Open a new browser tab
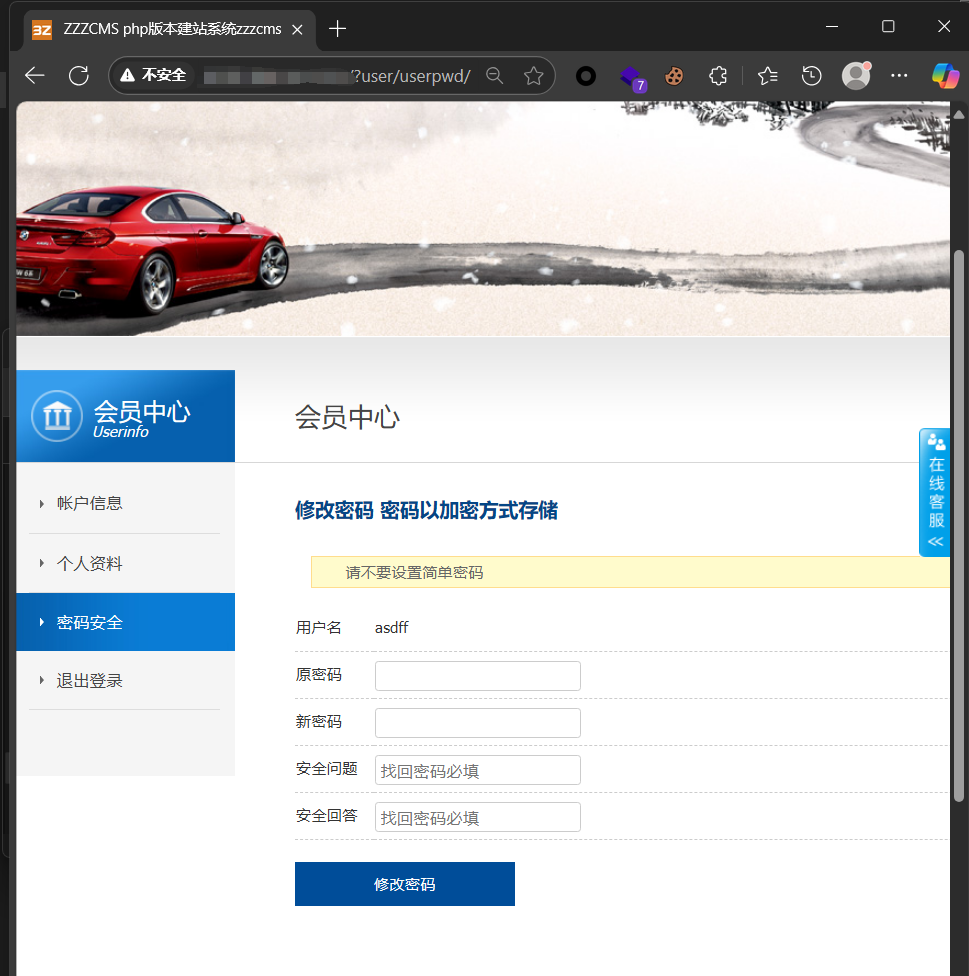The image size is (969, 976). click(x=338, y=29)
